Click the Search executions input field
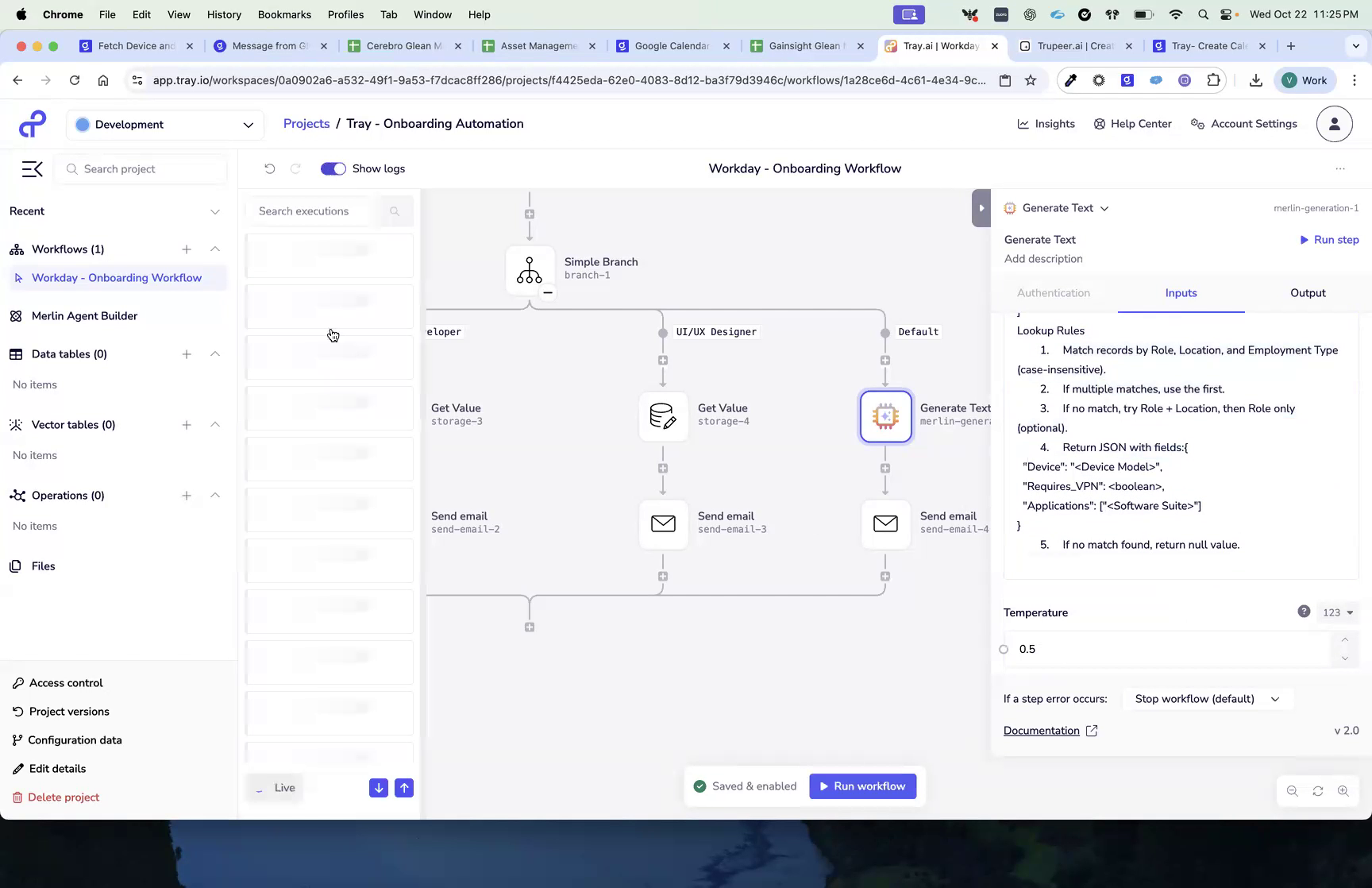This screenshot has height=888, width=1372. pos(318,210)
